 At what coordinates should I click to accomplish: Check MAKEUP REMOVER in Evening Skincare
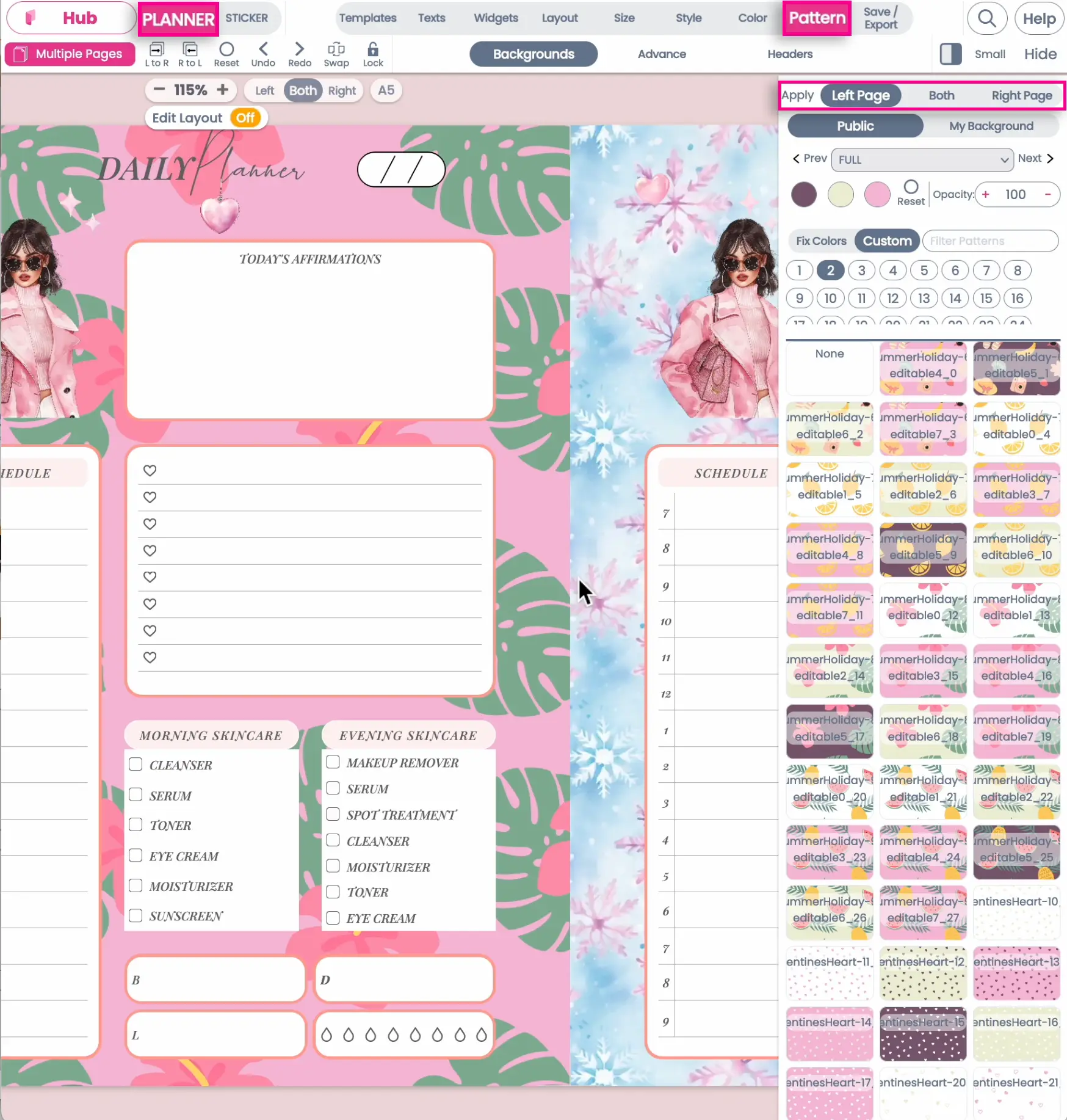333,762
